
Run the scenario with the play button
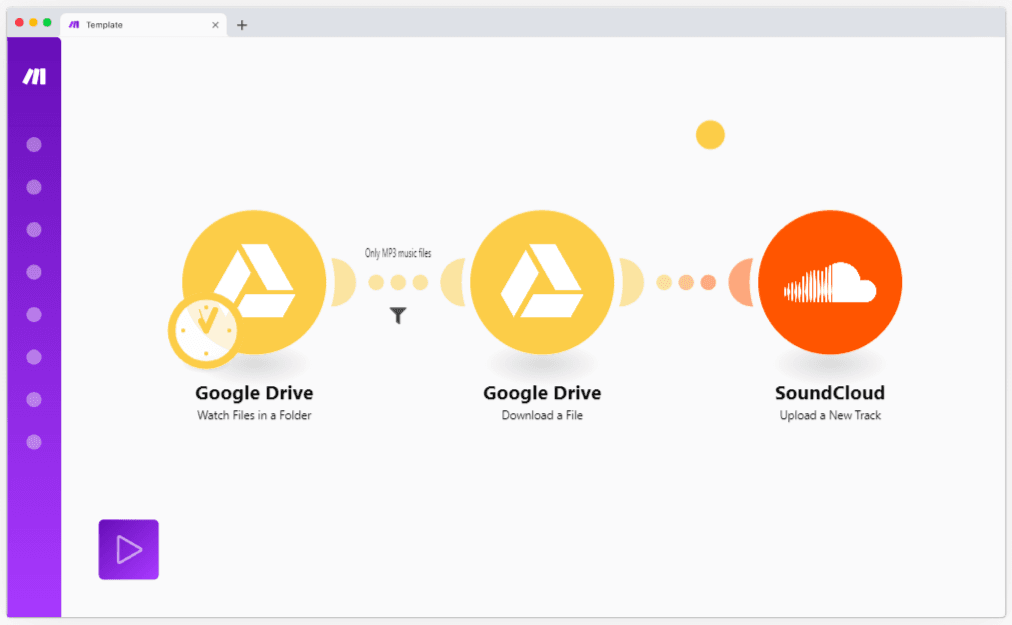tap(128, 549)
